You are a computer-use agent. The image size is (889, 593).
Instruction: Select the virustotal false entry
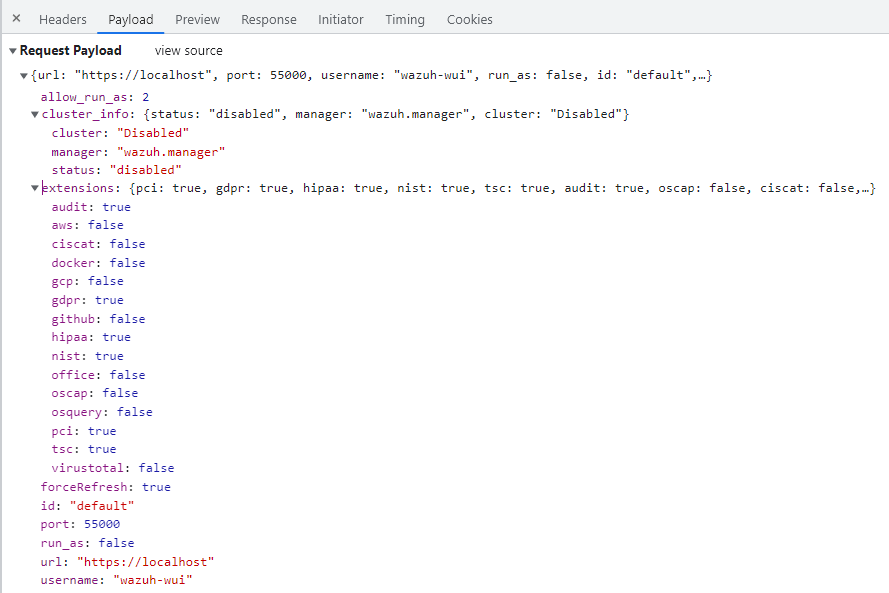click(113, 467)
